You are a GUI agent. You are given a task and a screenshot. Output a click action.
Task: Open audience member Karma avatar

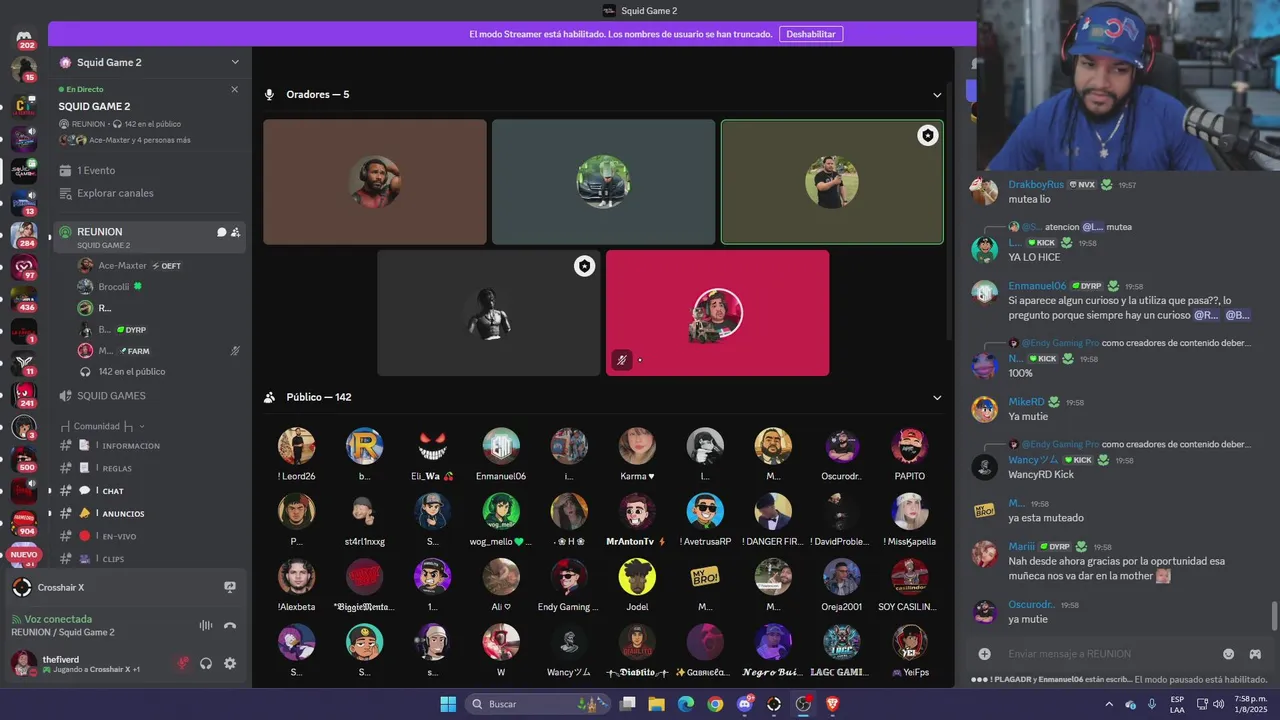(637, 446)
